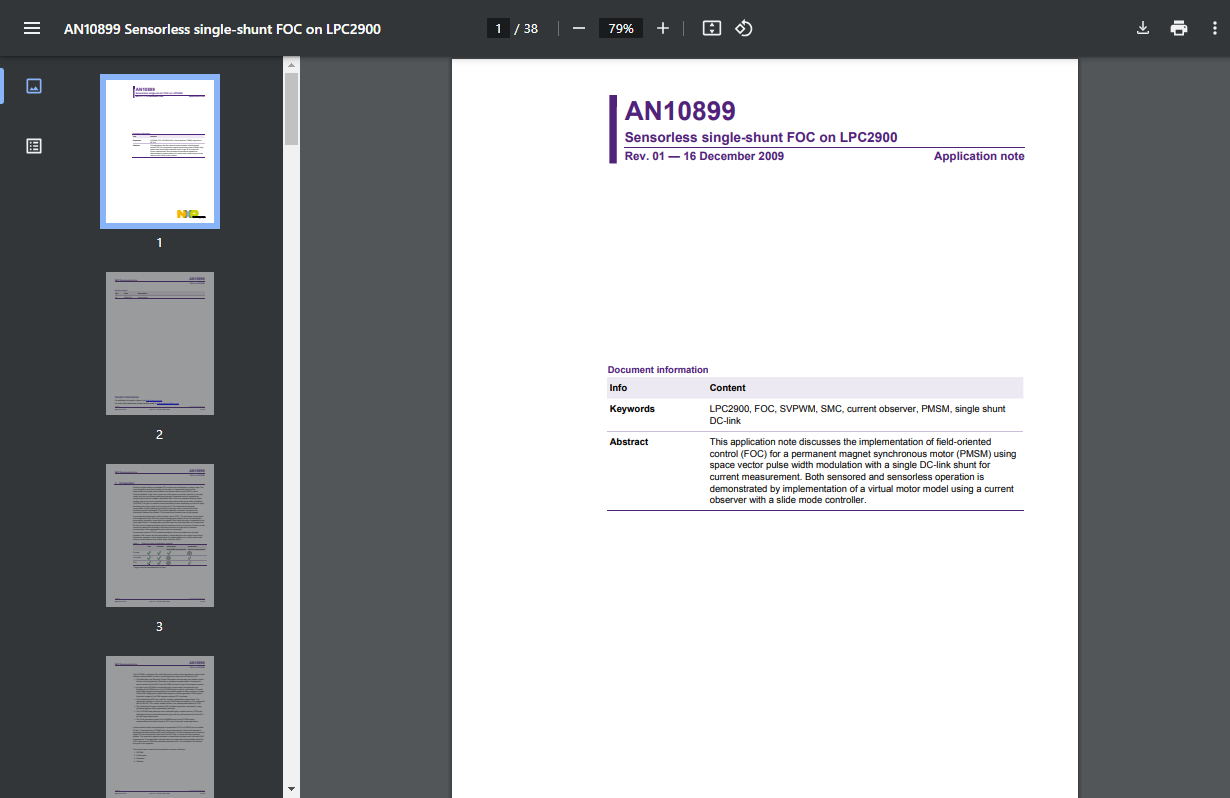The image size is (1230, 798).
Task: Click the AN10899 heading on the page
Action: 680,111
